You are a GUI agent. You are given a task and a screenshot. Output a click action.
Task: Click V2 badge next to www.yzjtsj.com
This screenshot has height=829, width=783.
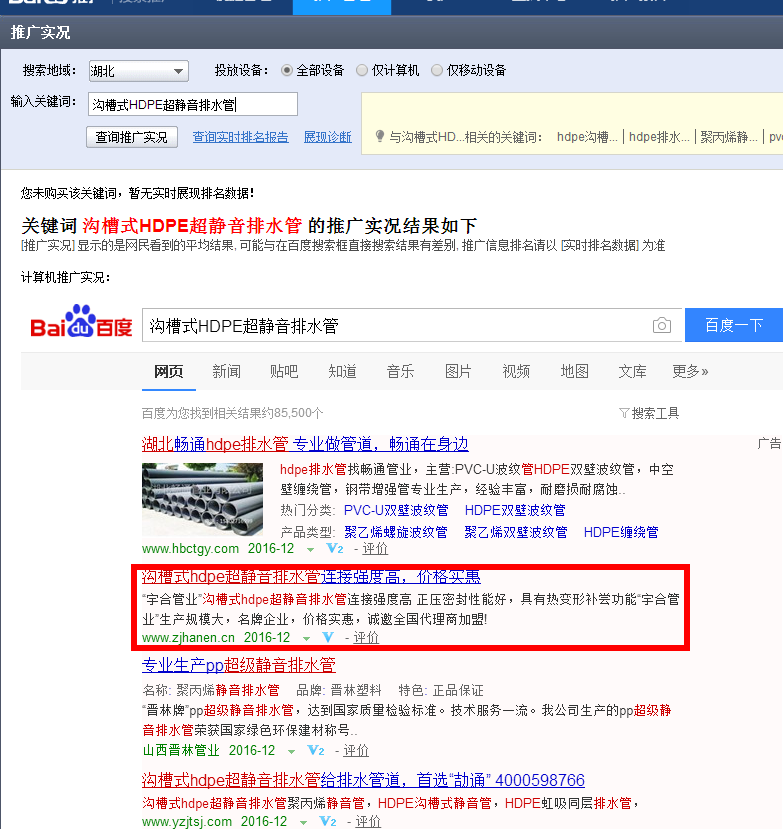tap(328, 822)
